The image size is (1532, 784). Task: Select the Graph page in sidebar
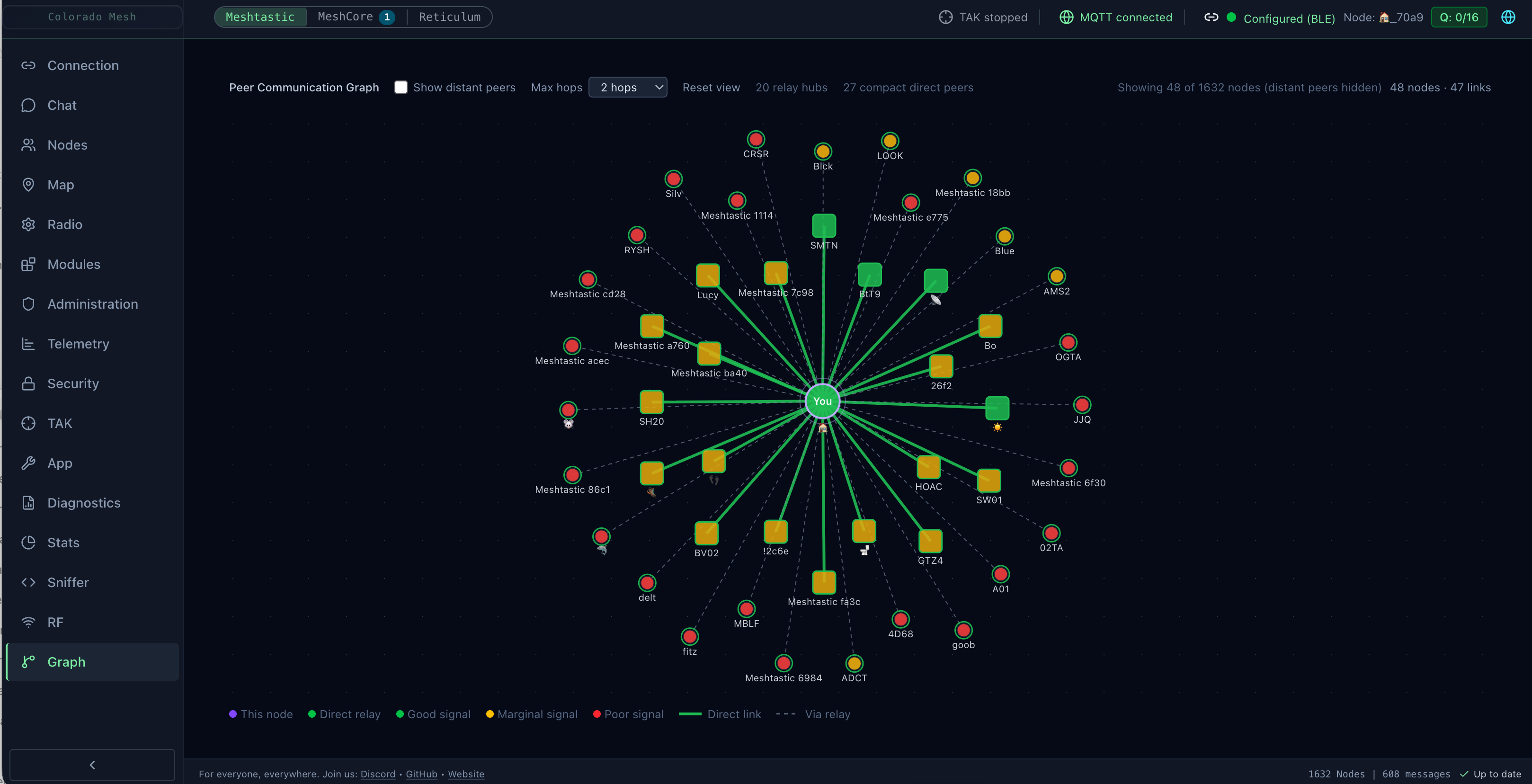click(92, 662)
